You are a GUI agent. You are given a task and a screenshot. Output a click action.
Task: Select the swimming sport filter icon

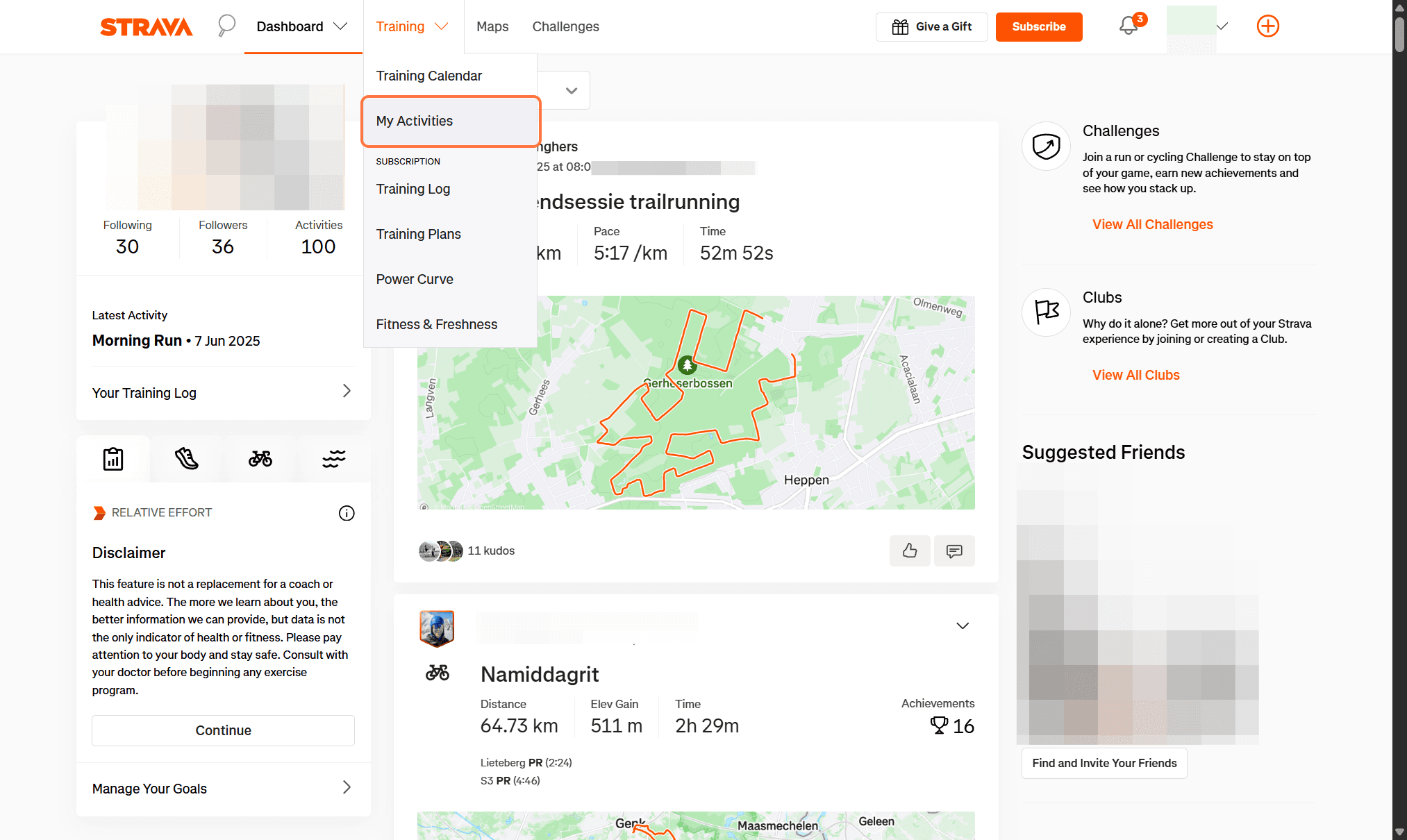pos(333,458)
